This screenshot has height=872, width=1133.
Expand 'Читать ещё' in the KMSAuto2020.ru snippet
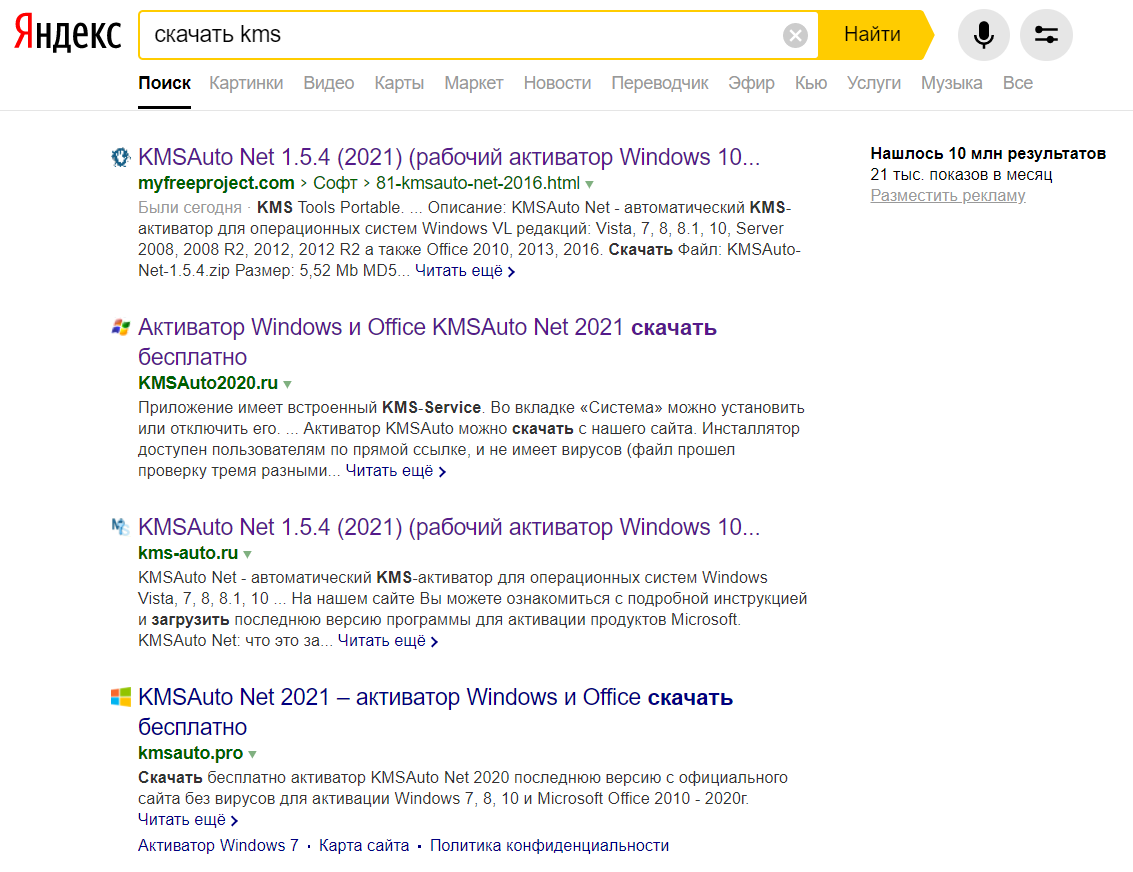click(395, 471)
